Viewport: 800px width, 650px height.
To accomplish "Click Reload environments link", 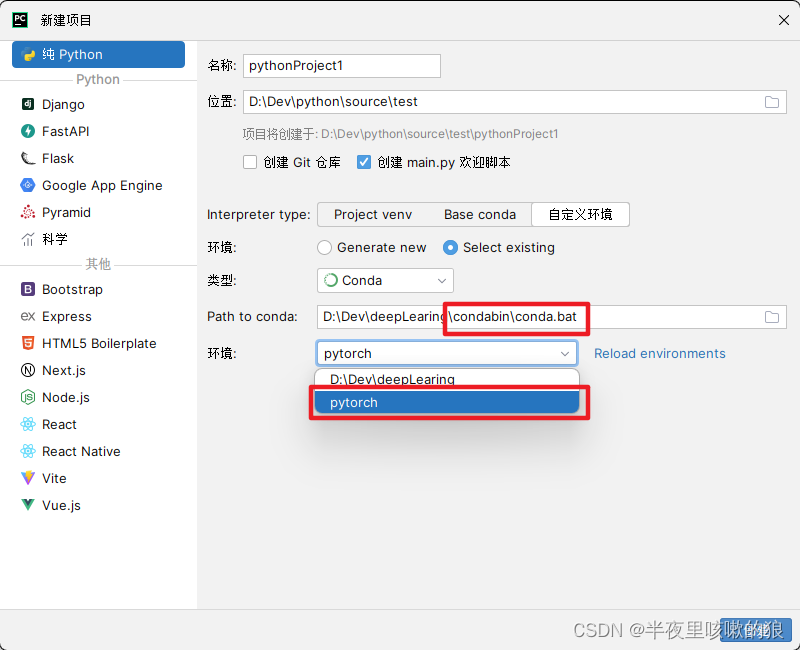I will pos(659,354).
